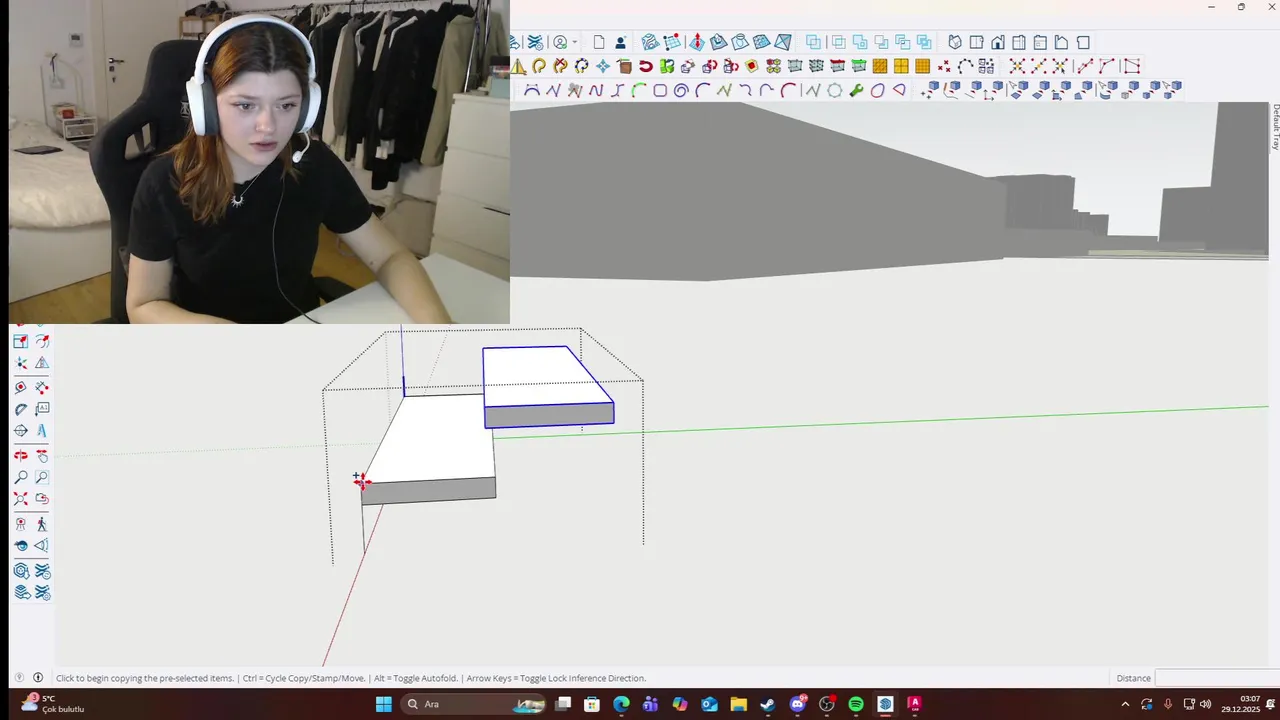This screenshot has height=720, width=1280.
Task: Select the Orbit tool
Action: click(20, 455)
